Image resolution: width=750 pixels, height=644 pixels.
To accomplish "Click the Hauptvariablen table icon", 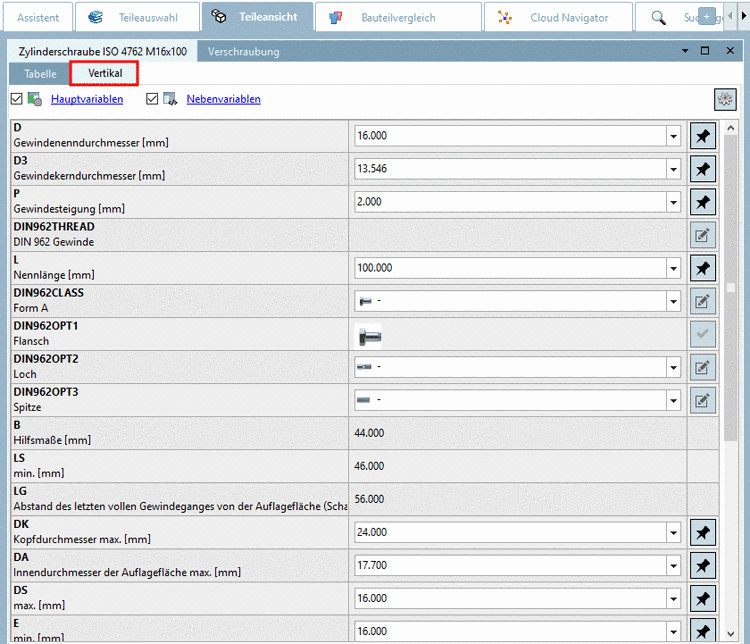I will [x=34, y=99].
